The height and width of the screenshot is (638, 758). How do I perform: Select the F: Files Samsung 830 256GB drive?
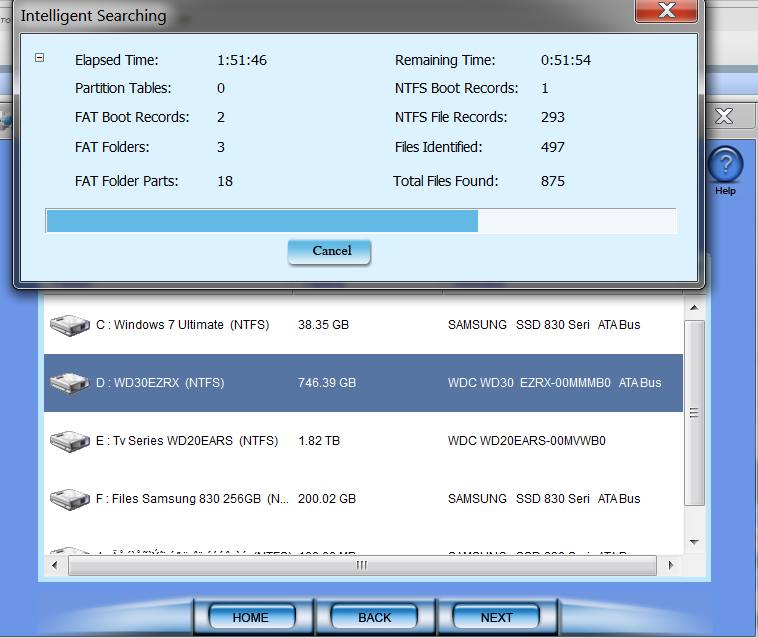(x=363, y=499)
